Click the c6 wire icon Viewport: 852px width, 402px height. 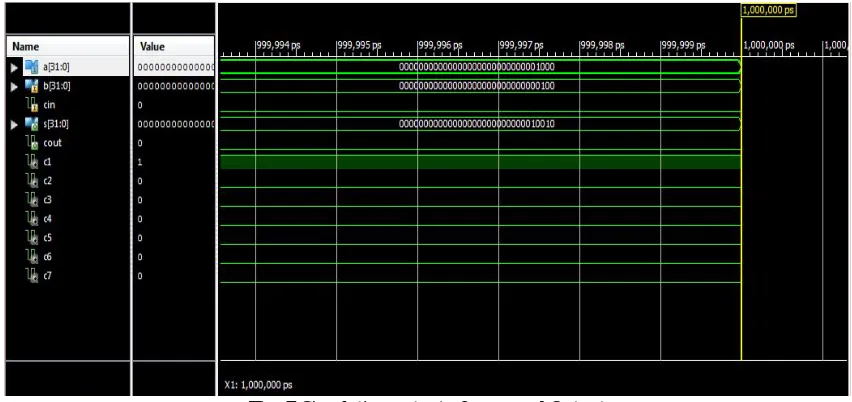pos(31,257)
